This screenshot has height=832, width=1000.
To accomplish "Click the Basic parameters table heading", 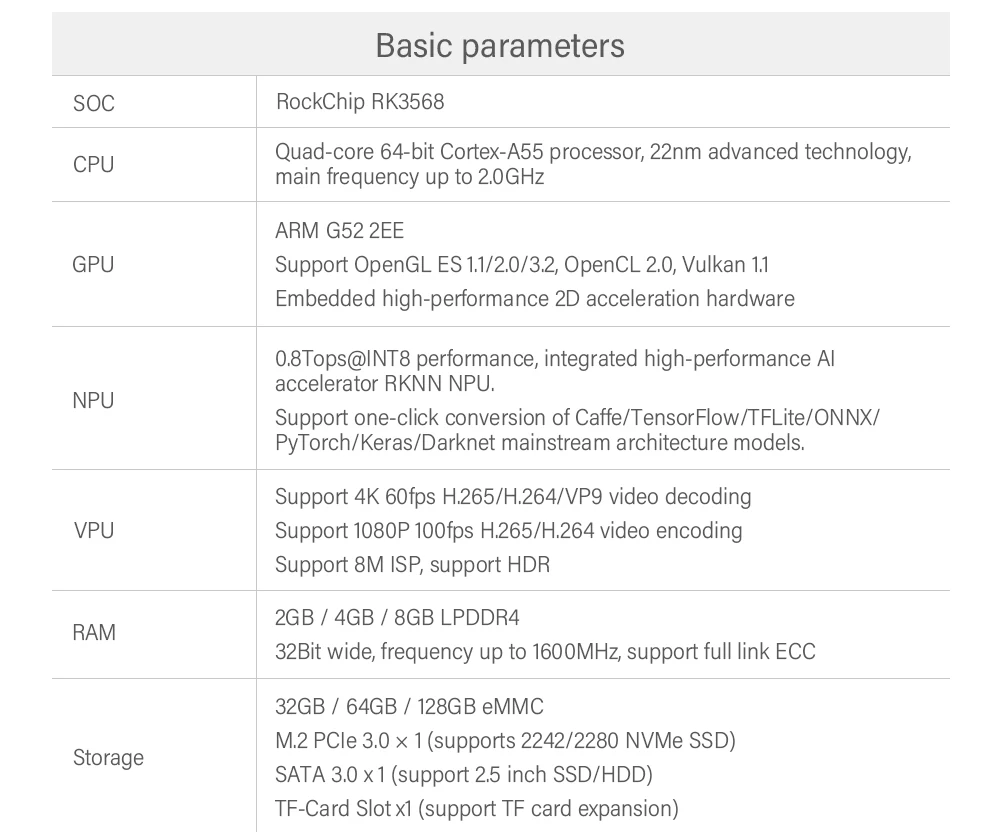I will 500,45.
